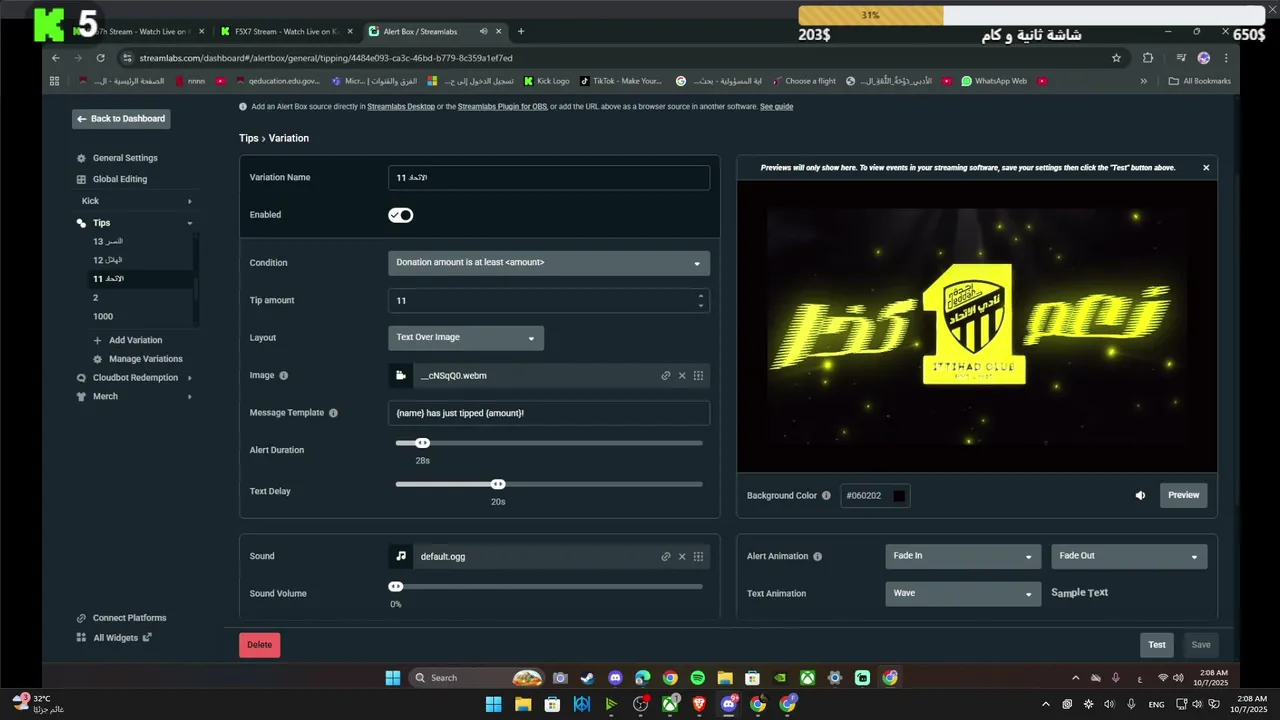Open the Chrome three-dot menu
Image resolution: width=1280 pixels, height=720 pixels.
pos(1226,58)
